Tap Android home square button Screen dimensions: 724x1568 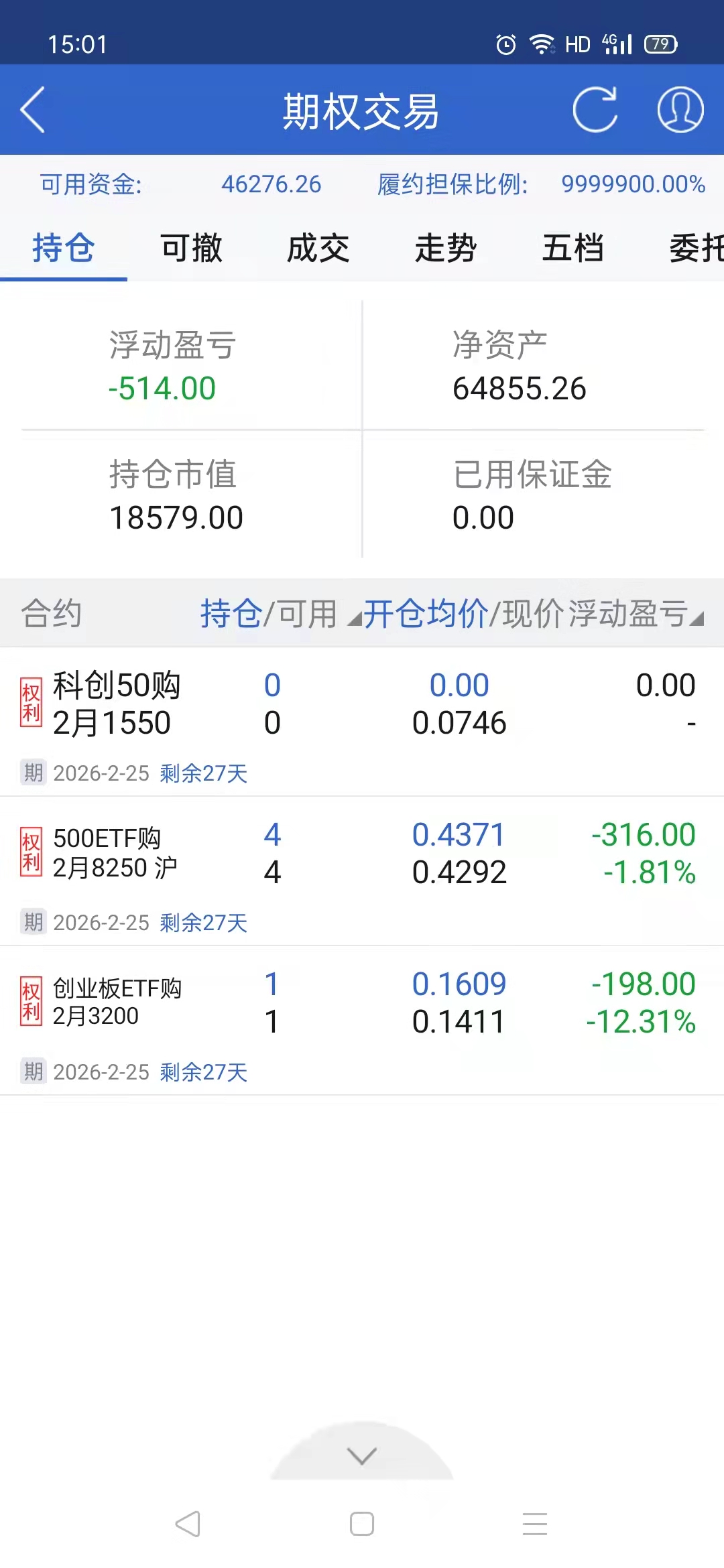[362, 1524]
